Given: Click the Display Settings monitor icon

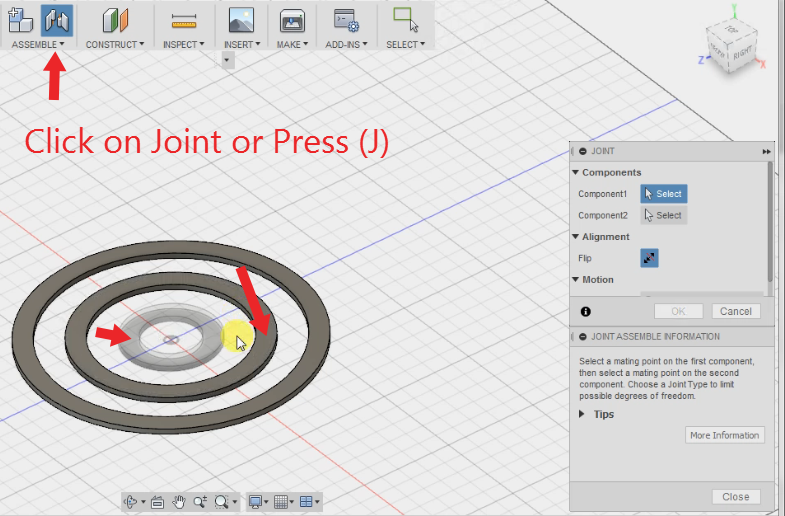Looking at the screenshot, I should 255,501.
